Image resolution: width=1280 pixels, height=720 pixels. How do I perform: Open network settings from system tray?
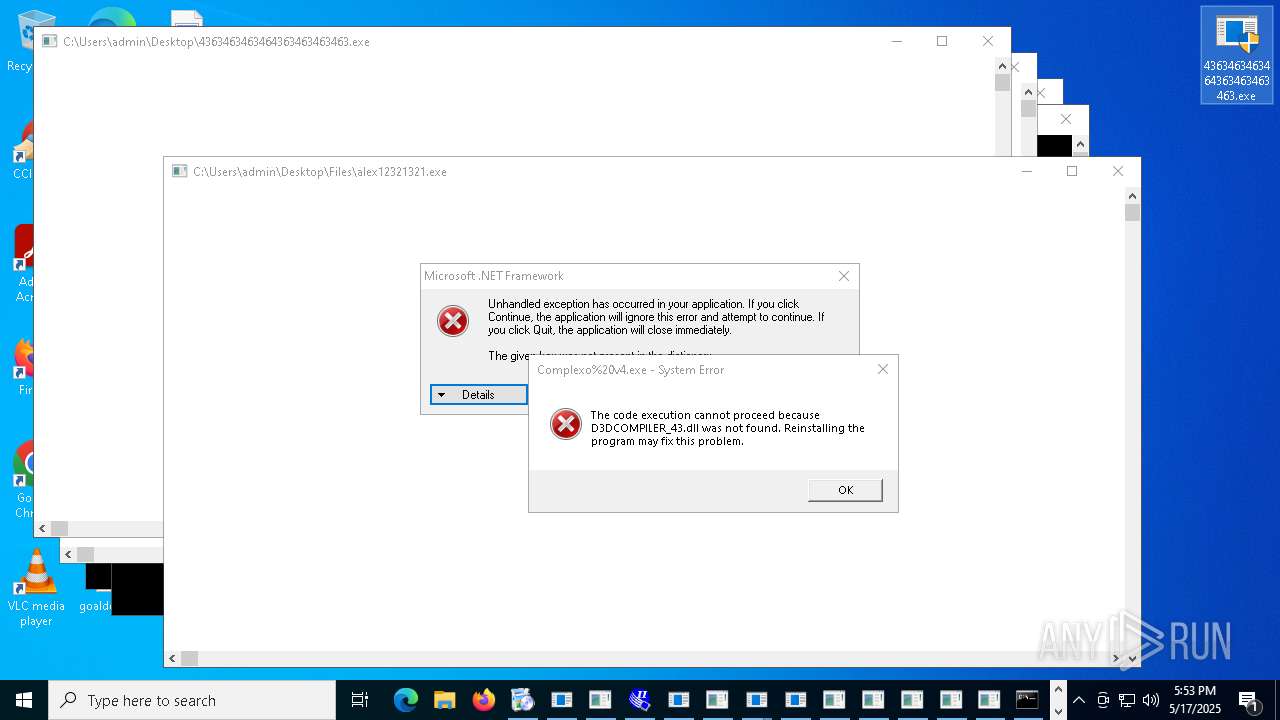coord(1127,700)
